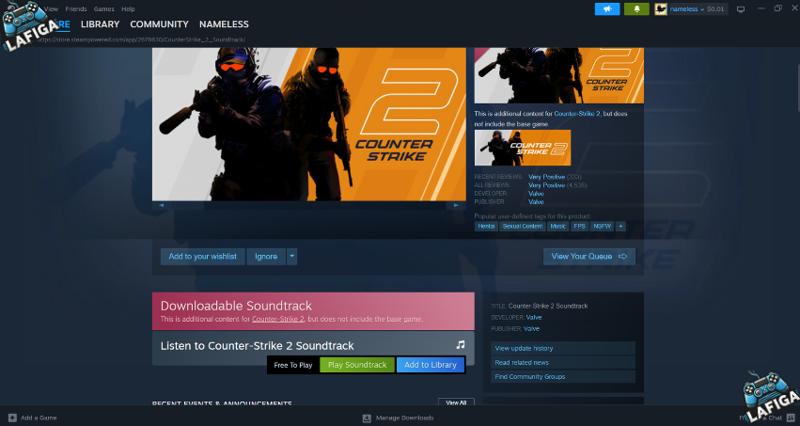Enter Big Picture mode via monitor icon
The image size is (800, 426).
pyautogui.click(x=741, y=9)
